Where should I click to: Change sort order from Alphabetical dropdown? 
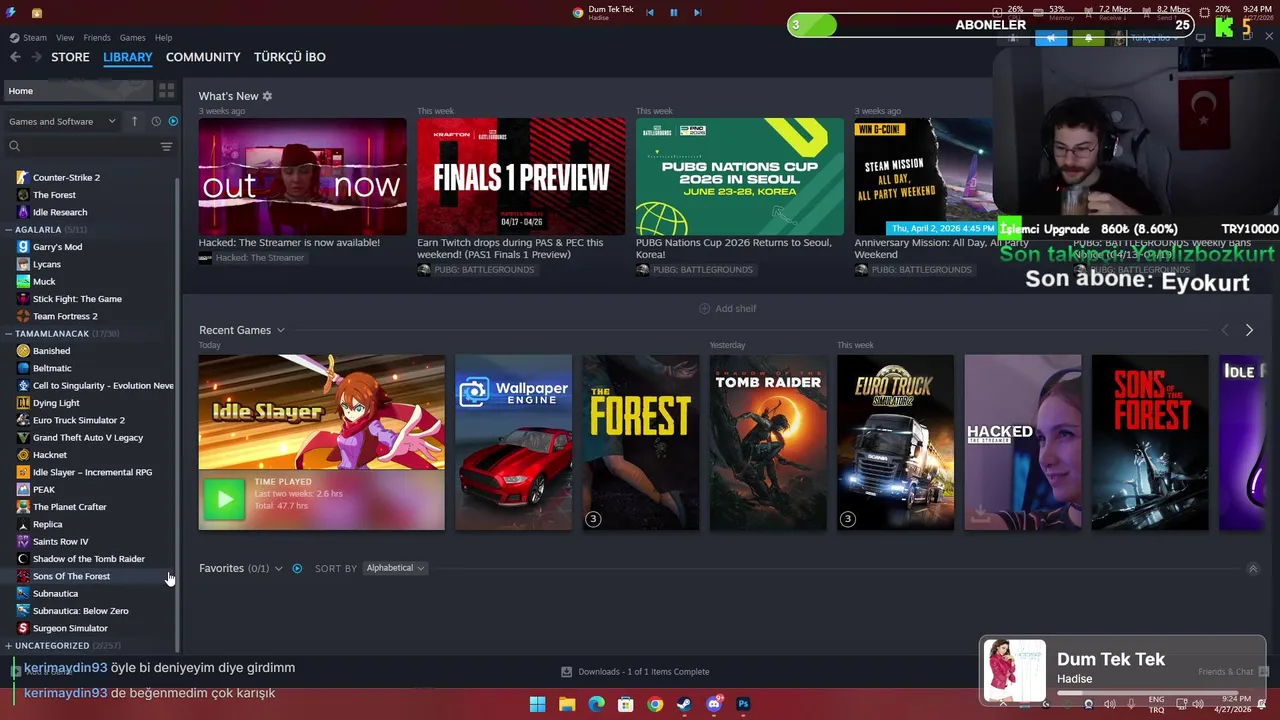tap(394, 568)
